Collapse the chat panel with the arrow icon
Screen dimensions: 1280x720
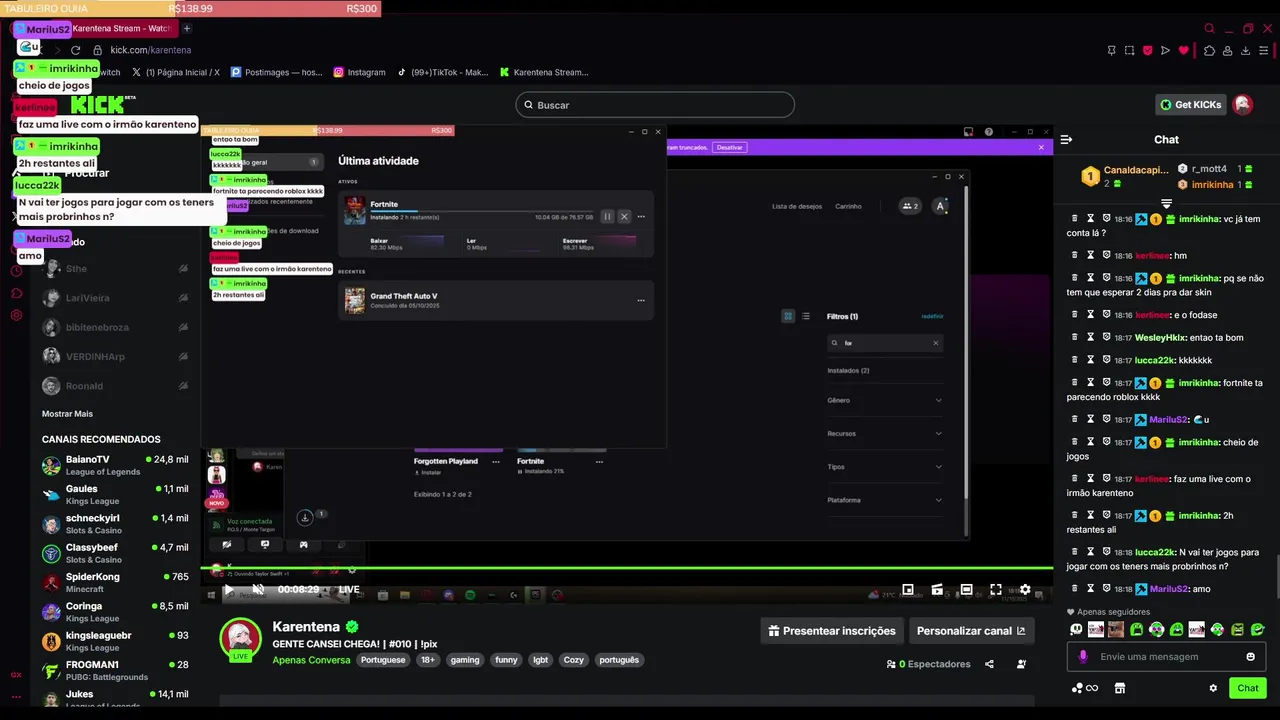tap(1066, 140)
